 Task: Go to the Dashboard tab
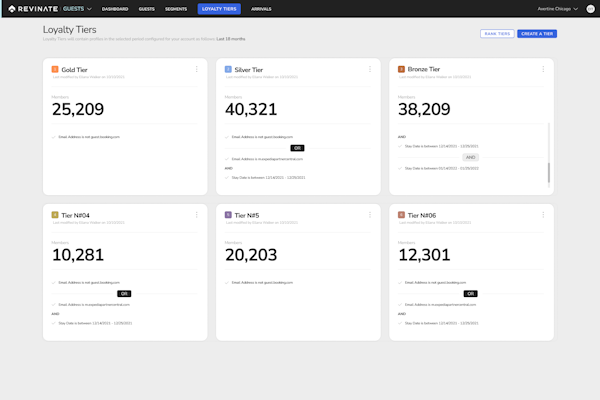tap(114, 8)
